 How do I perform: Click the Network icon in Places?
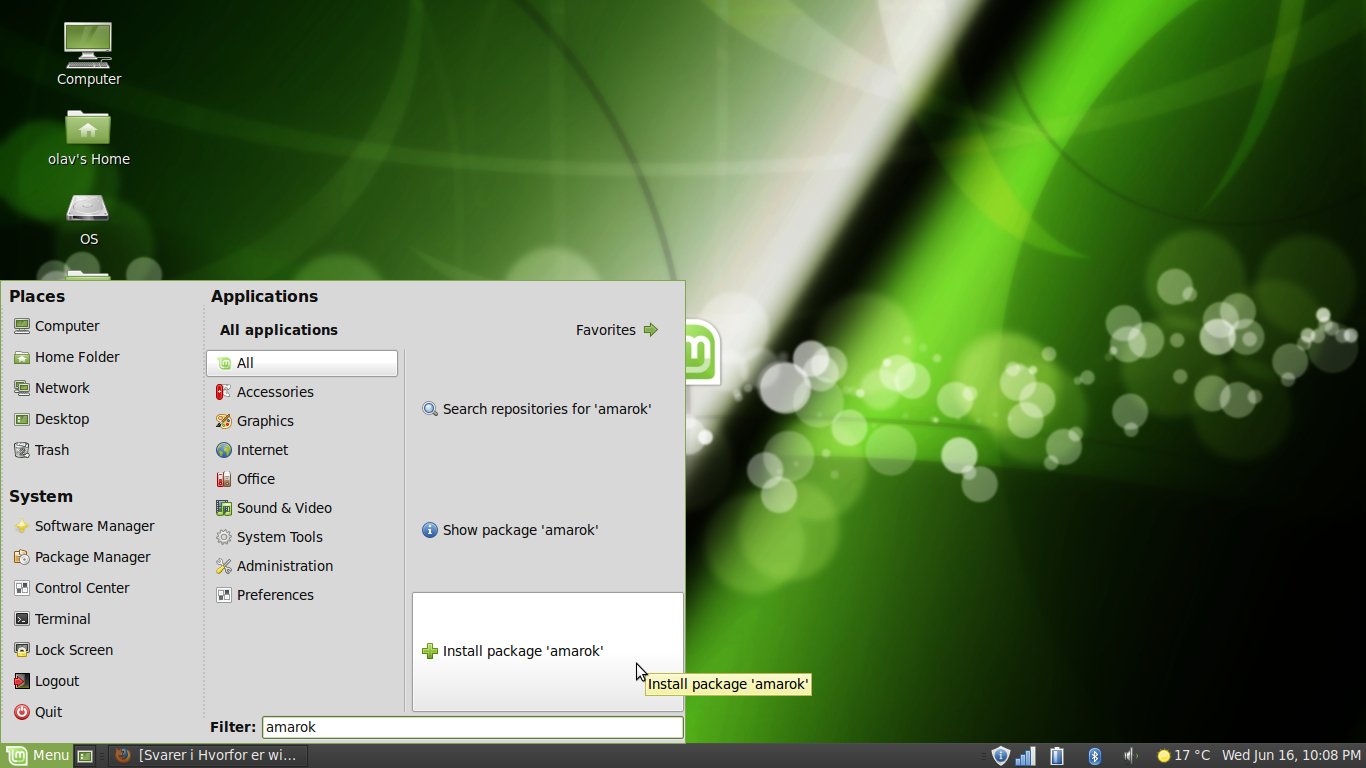tap(21, 388)
